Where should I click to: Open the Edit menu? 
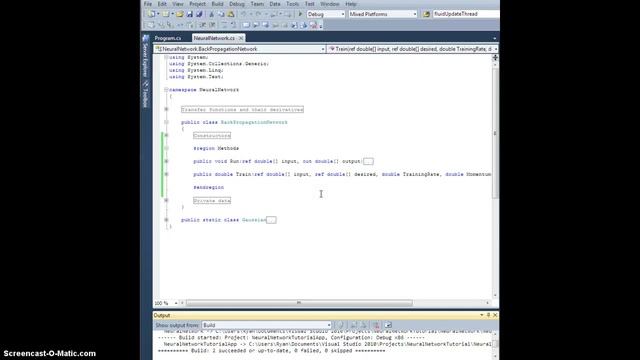[x=162, y=4]
